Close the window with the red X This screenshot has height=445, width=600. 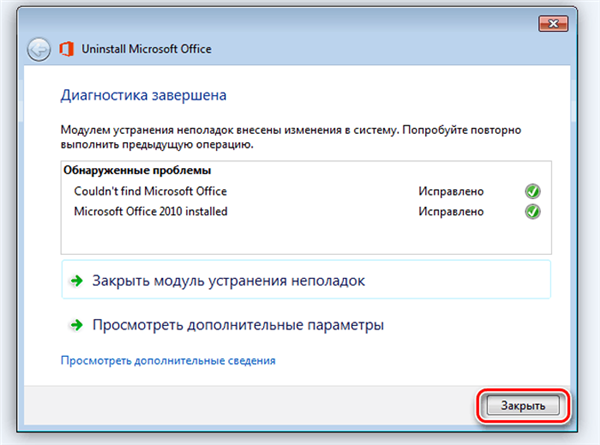point(553,24)
